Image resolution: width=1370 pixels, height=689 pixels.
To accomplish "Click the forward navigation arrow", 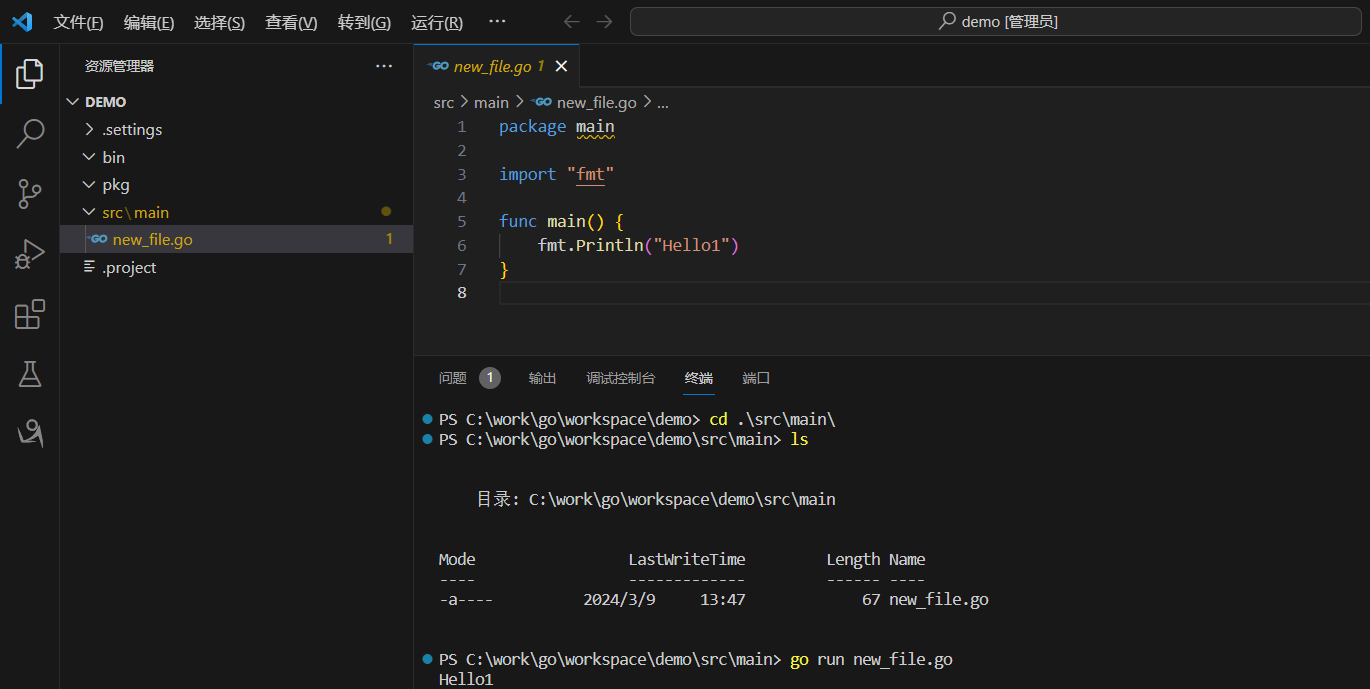I will (604, 22).
